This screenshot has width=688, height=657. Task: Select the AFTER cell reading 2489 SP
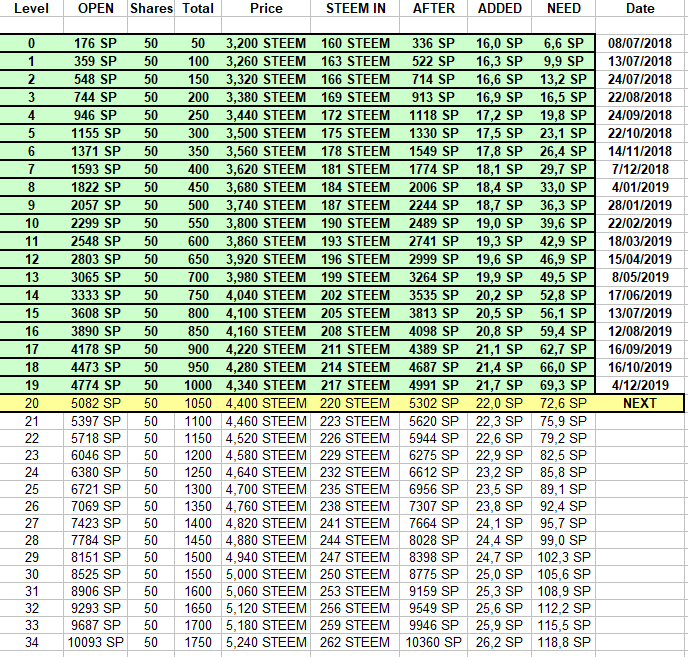point(434,223)
